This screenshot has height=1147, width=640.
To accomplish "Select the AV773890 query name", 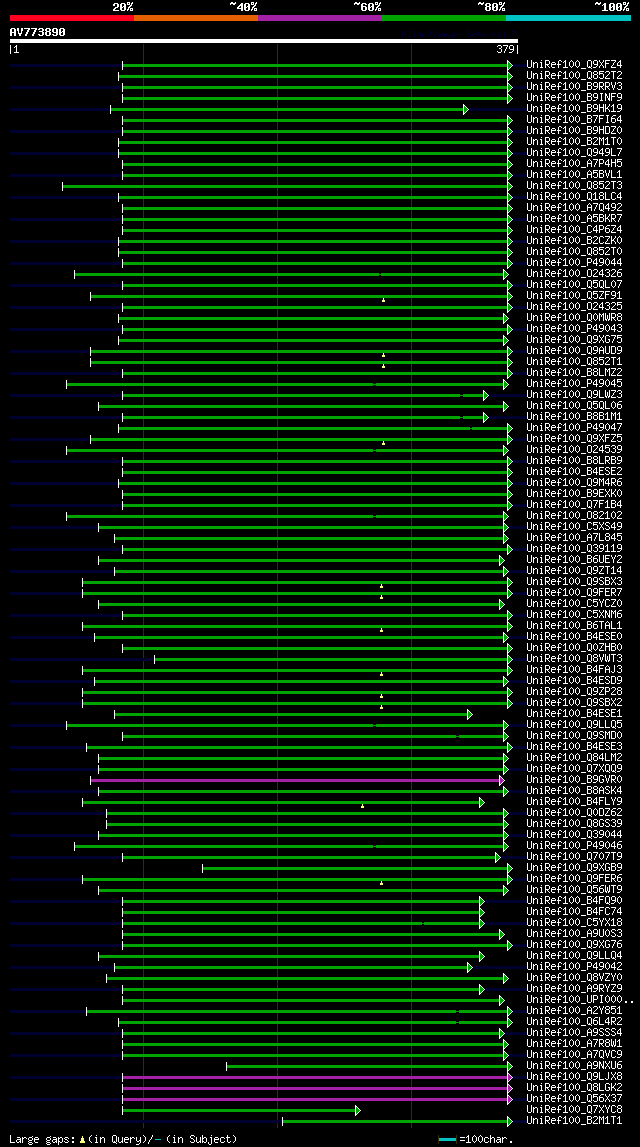I will click(x=37, y=32).
